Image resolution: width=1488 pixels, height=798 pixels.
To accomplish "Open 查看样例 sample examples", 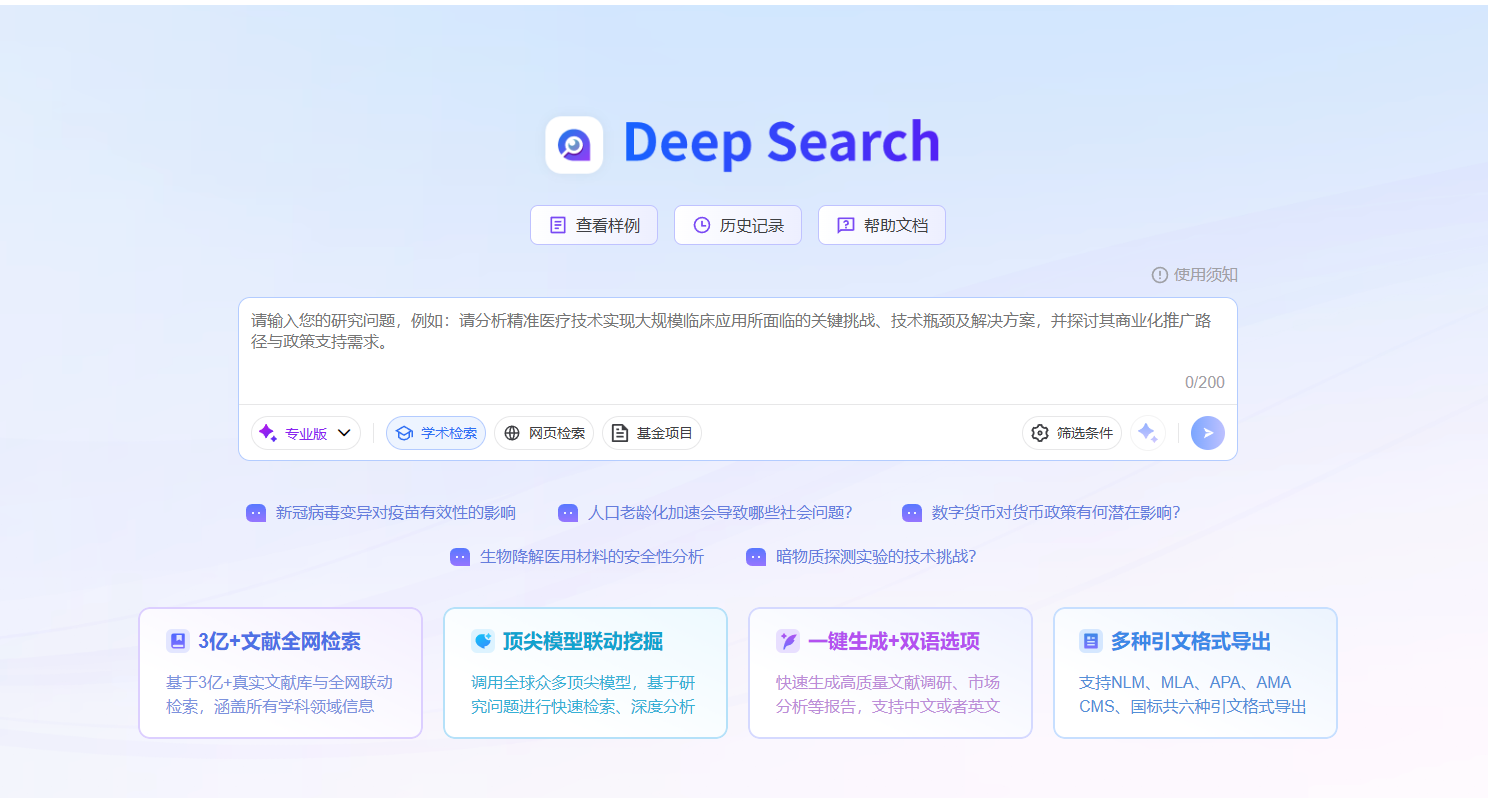I will tap(594, 225).
